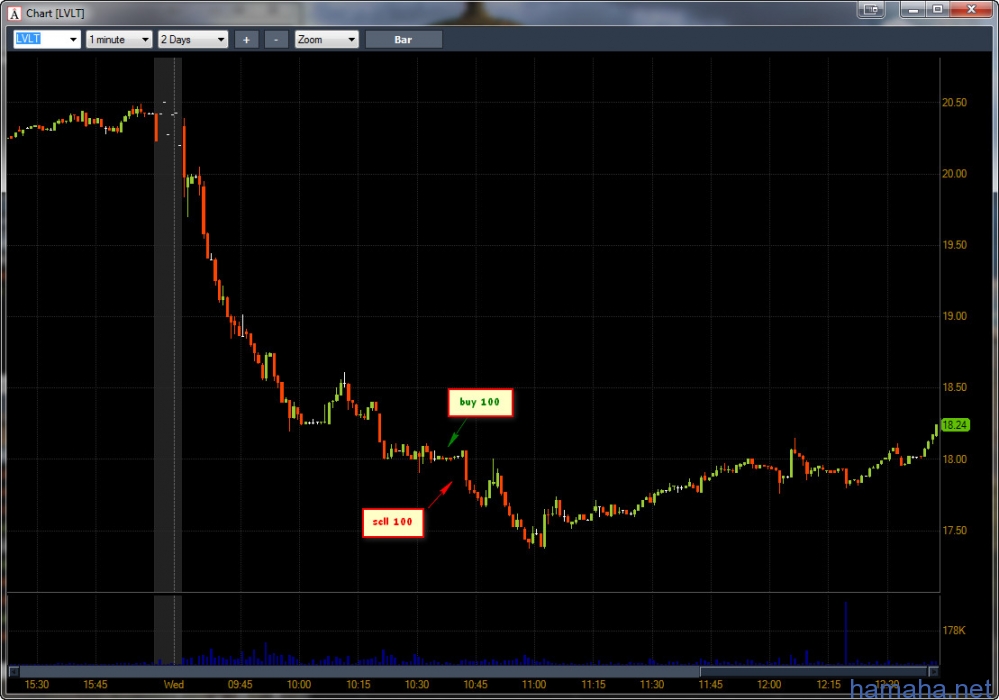Image resolution: width=999 pixels, height=700 pixels.
Task: Click the scrollbar right arrow
Action: point(933,671)
